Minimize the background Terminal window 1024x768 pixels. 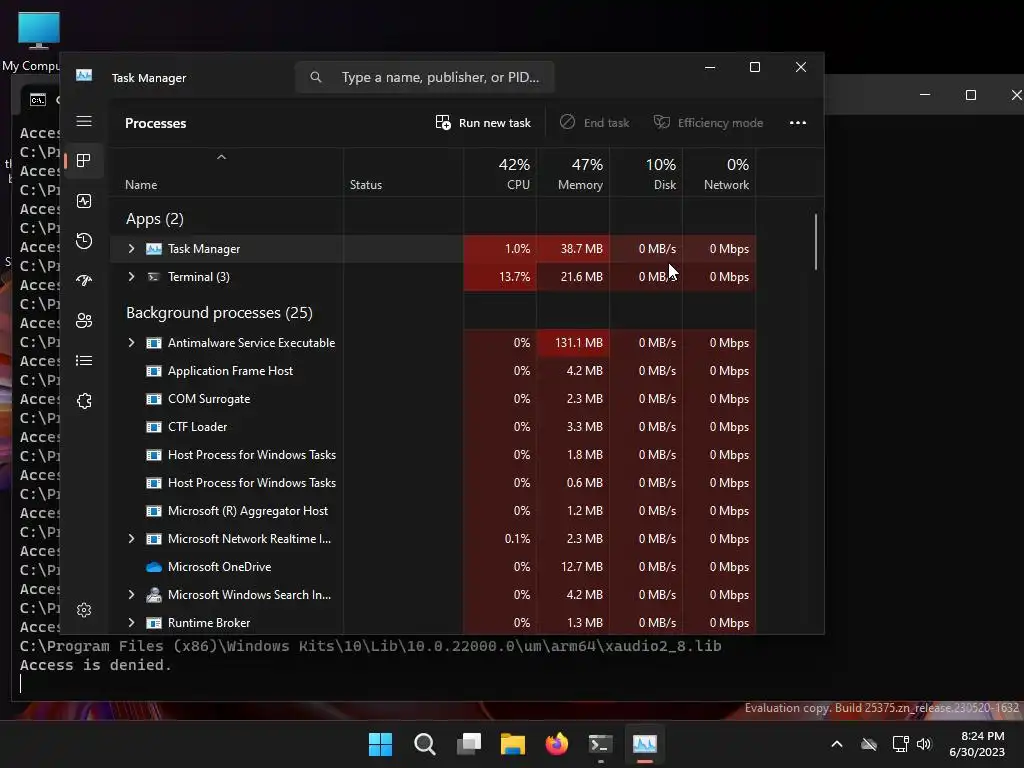pos(925,95)
